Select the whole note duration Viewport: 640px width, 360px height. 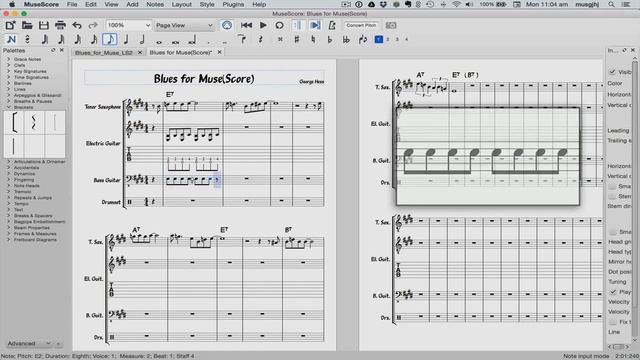click(x=159, y=41)
